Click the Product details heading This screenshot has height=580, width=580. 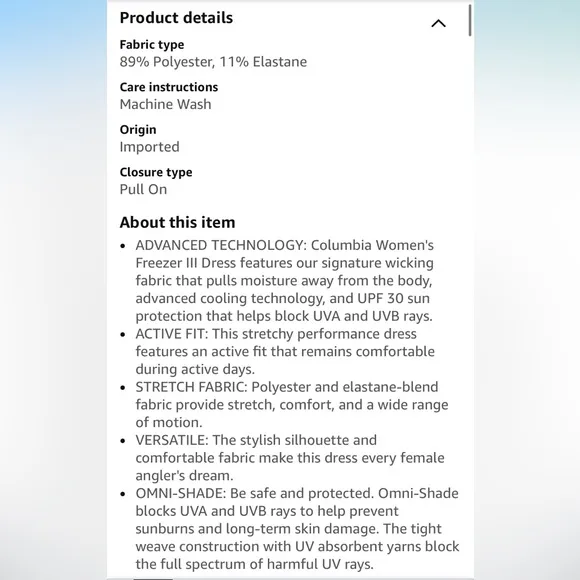point(176,18)
